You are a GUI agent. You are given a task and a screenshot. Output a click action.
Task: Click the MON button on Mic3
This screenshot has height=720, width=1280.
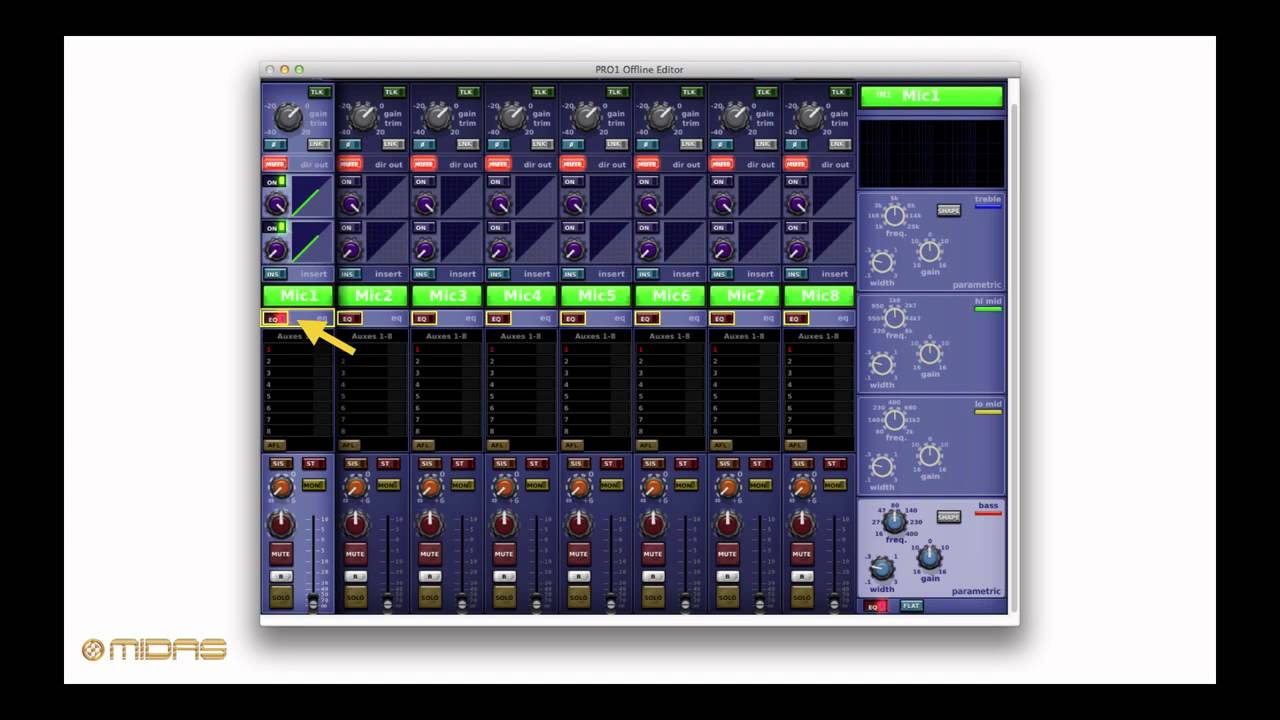(462, 485)
